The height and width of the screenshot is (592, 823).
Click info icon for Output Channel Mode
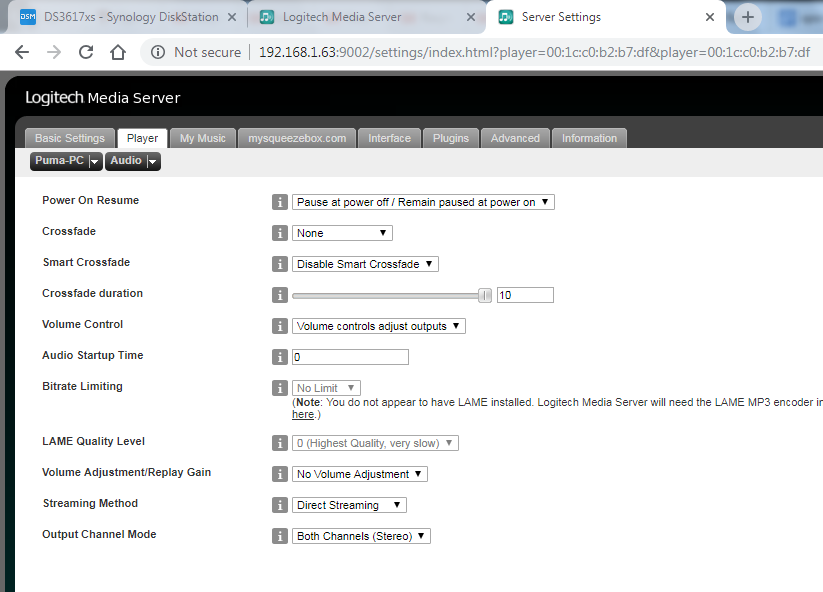pyautogui.click(x=280, y=536)
